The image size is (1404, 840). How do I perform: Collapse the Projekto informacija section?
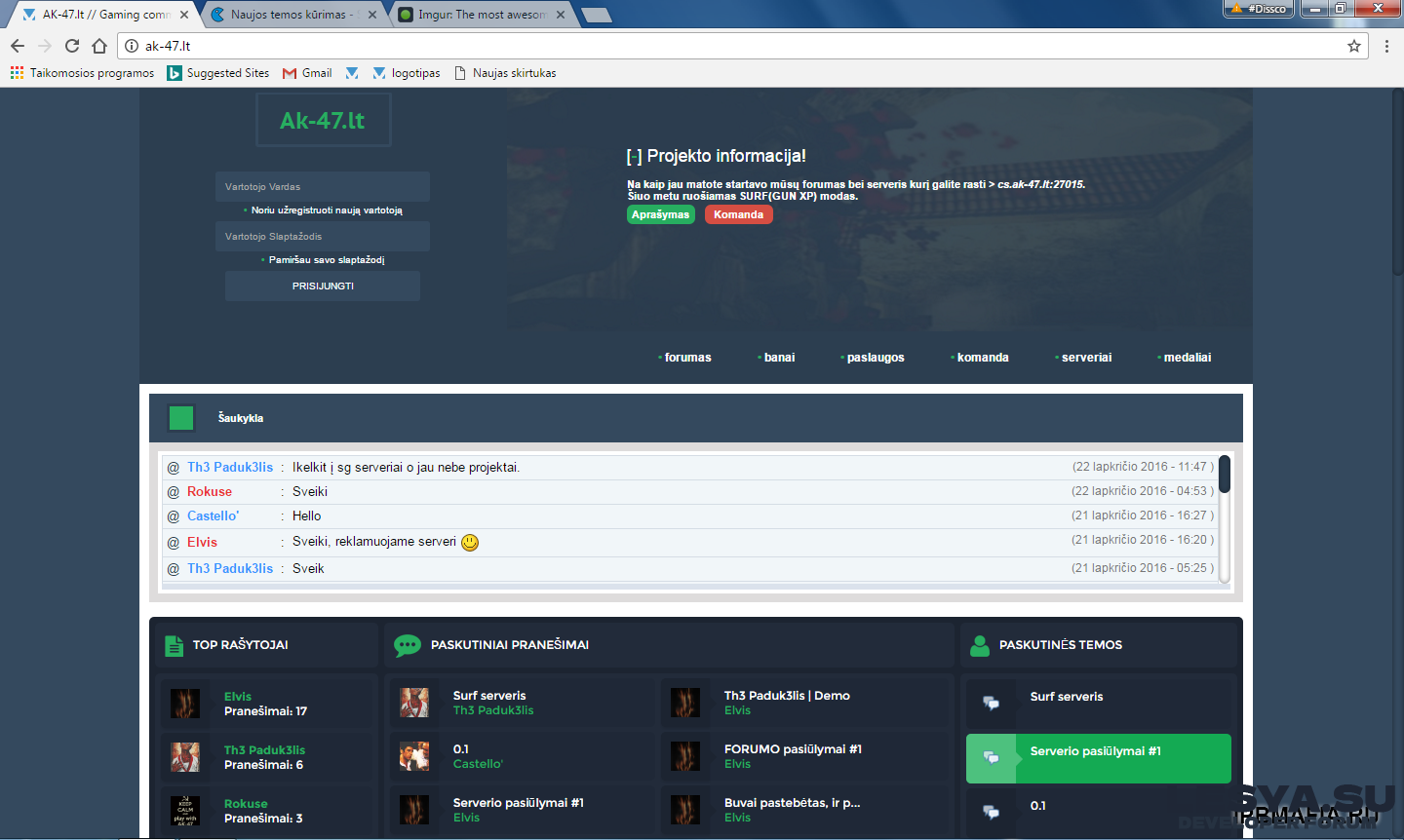point(634,157)
